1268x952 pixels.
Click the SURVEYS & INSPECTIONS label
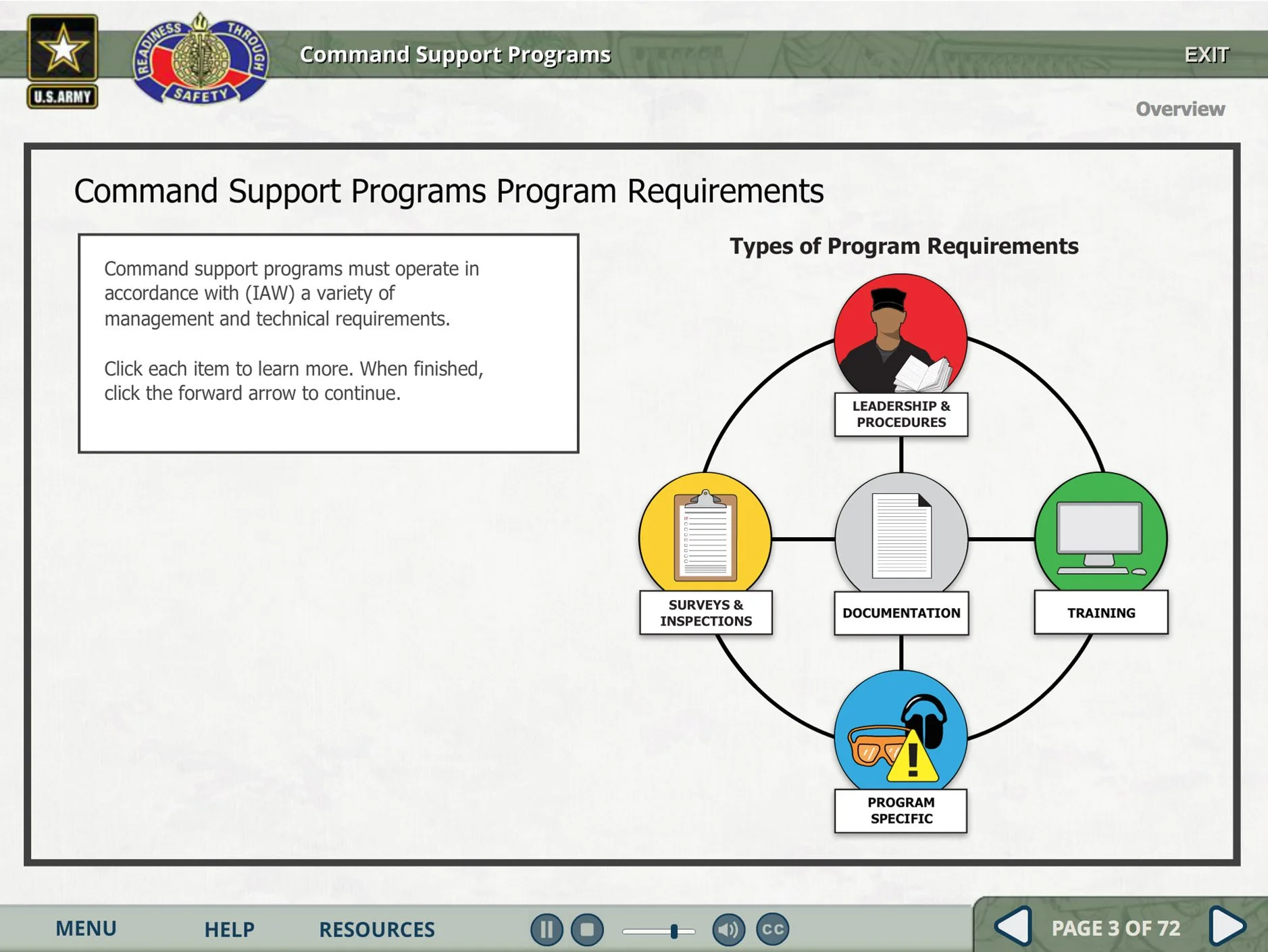click(706, 613)
